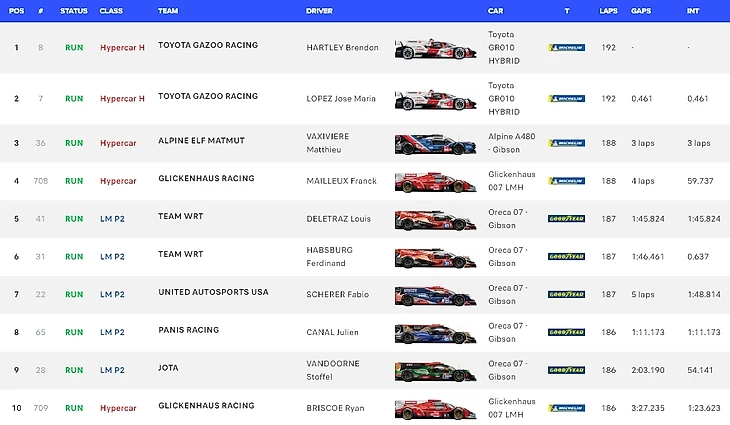This screenshot has height=425, width=730.
Task: Click the Glickenhaus car image in BRISCOE row
Action: (435, 409)
